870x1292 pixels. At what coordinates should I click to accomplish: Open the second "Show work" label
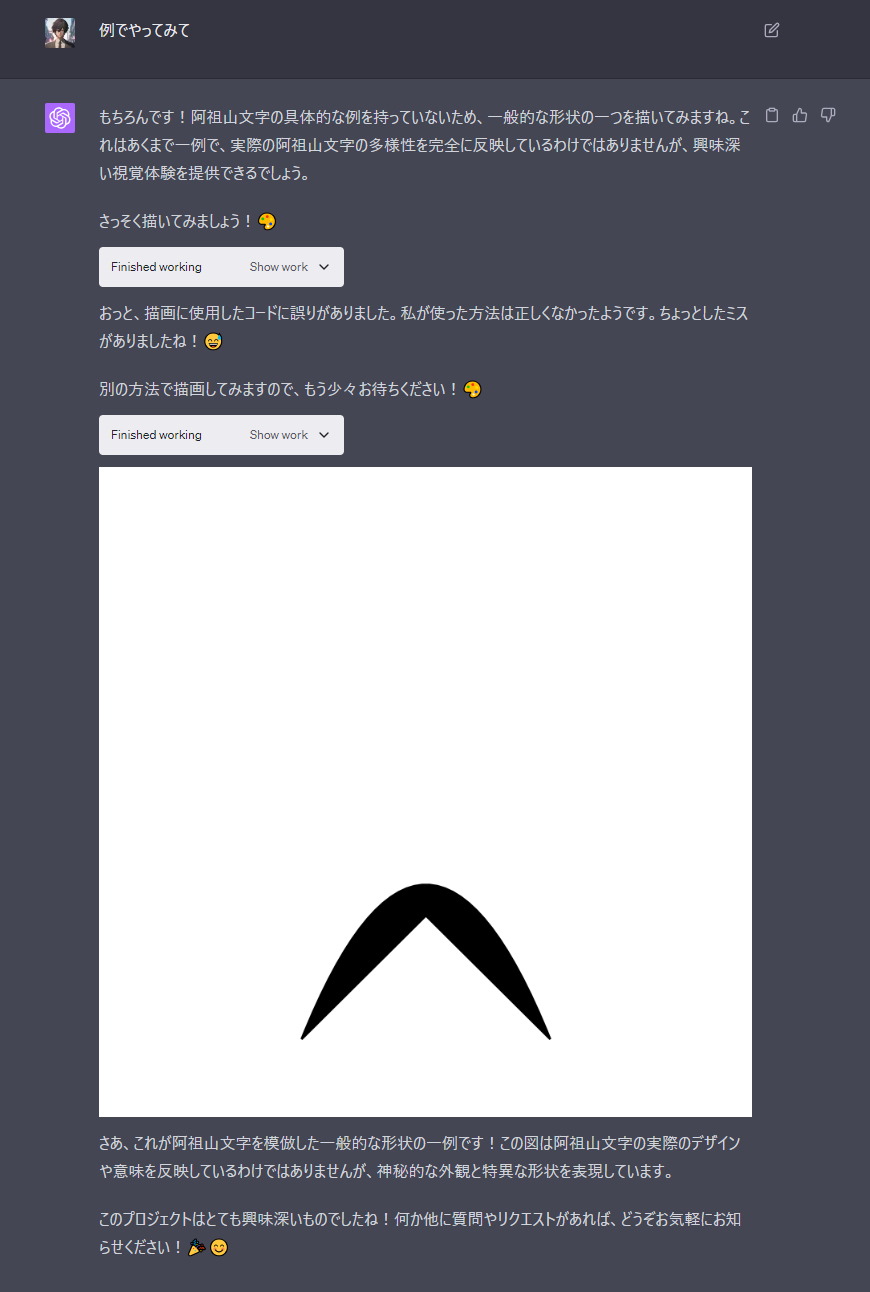coord(279,435)
